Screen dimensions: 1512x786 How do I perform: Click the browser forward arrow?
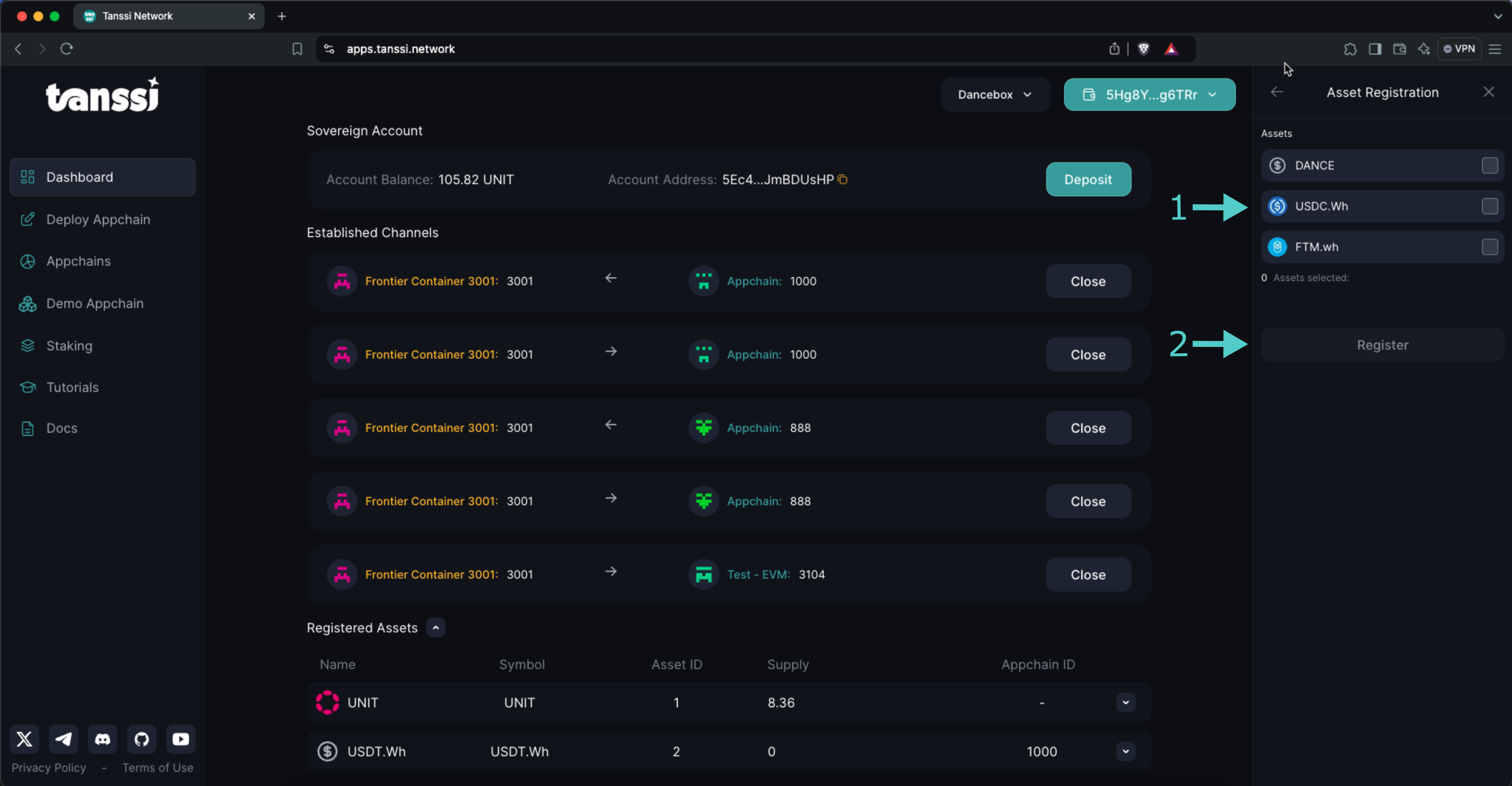click(x=42, y=49)
